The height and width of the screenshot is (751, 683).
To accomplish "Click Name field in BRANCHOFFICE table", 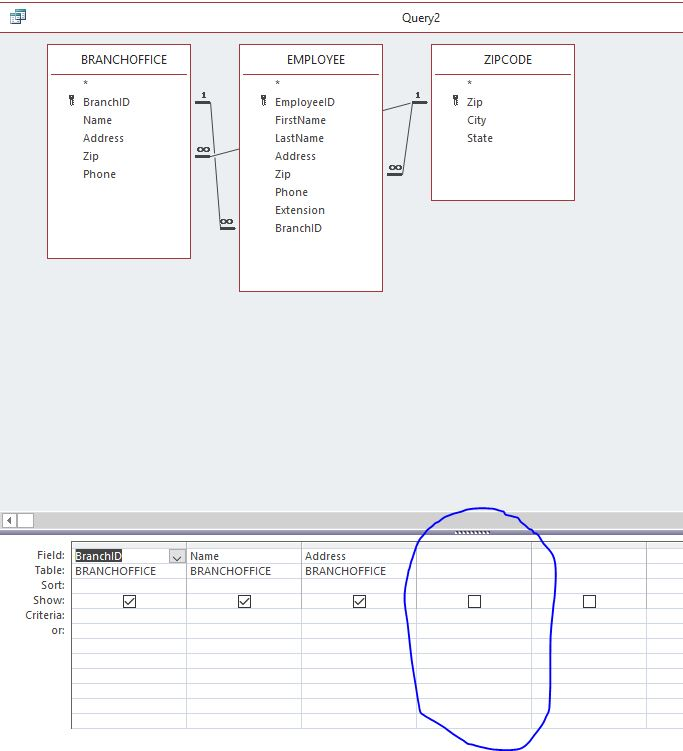I will [x=97, y=120].
